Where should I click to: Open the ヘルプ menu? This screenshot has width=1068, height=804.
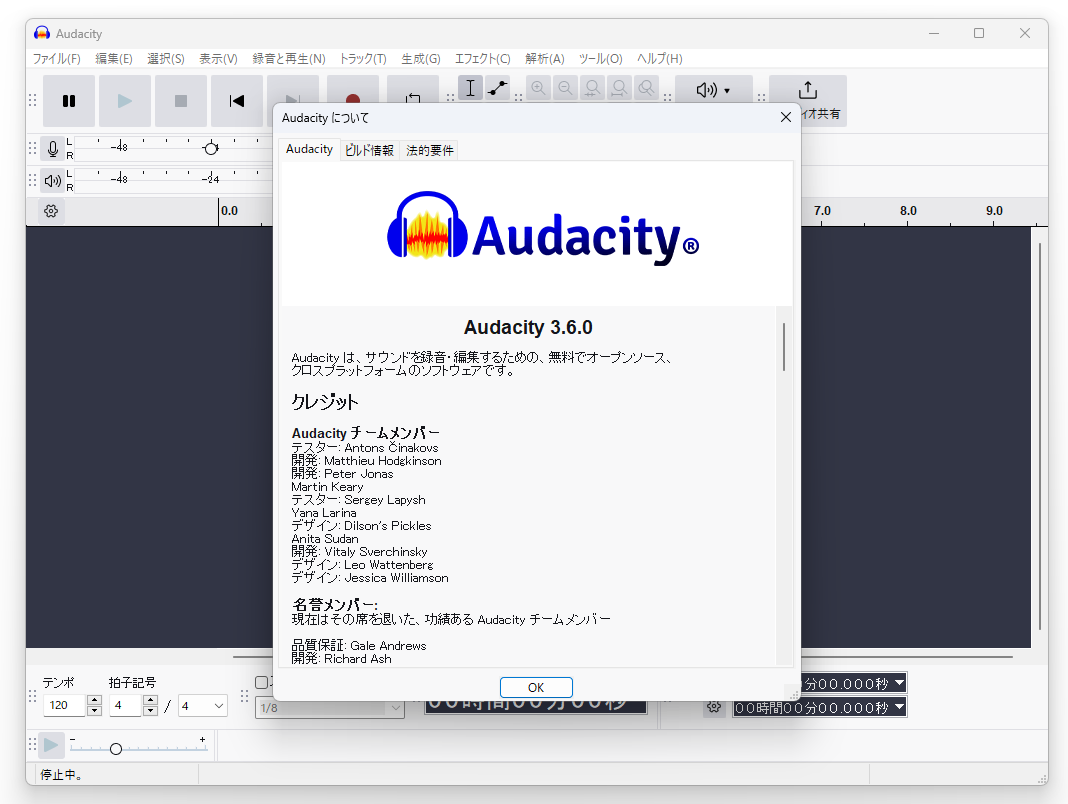[659, 59]
